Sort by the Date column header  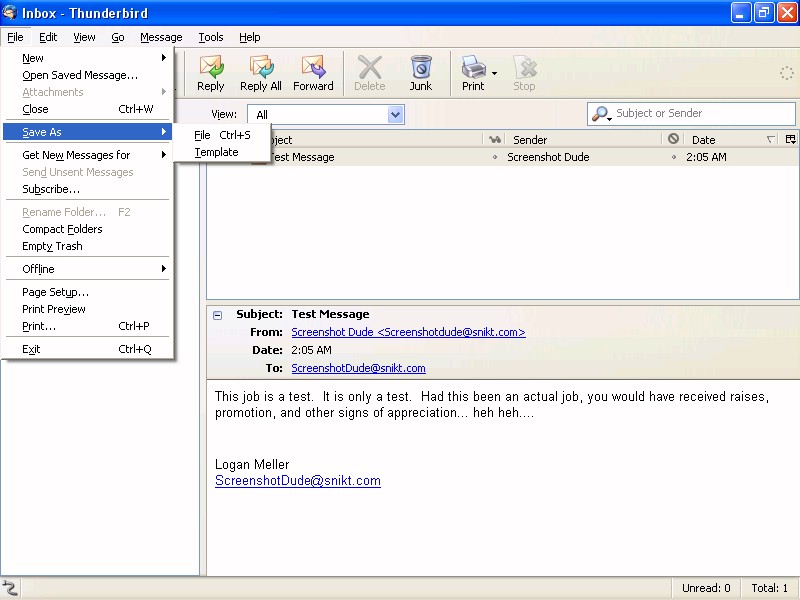[732, 139]
